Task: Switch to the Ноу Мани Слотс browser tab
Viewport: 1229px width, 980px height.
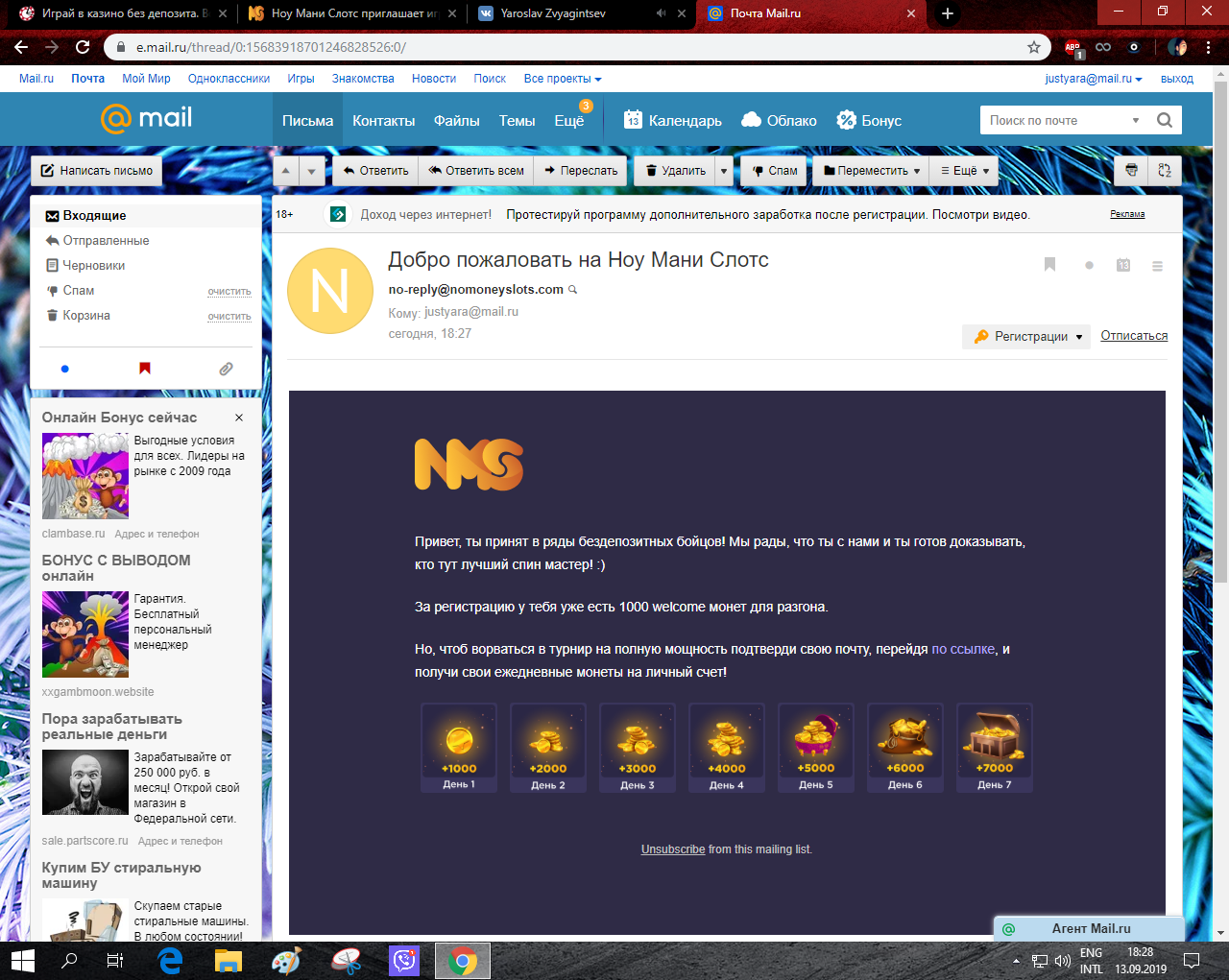Action: click(x=352, y=13)
